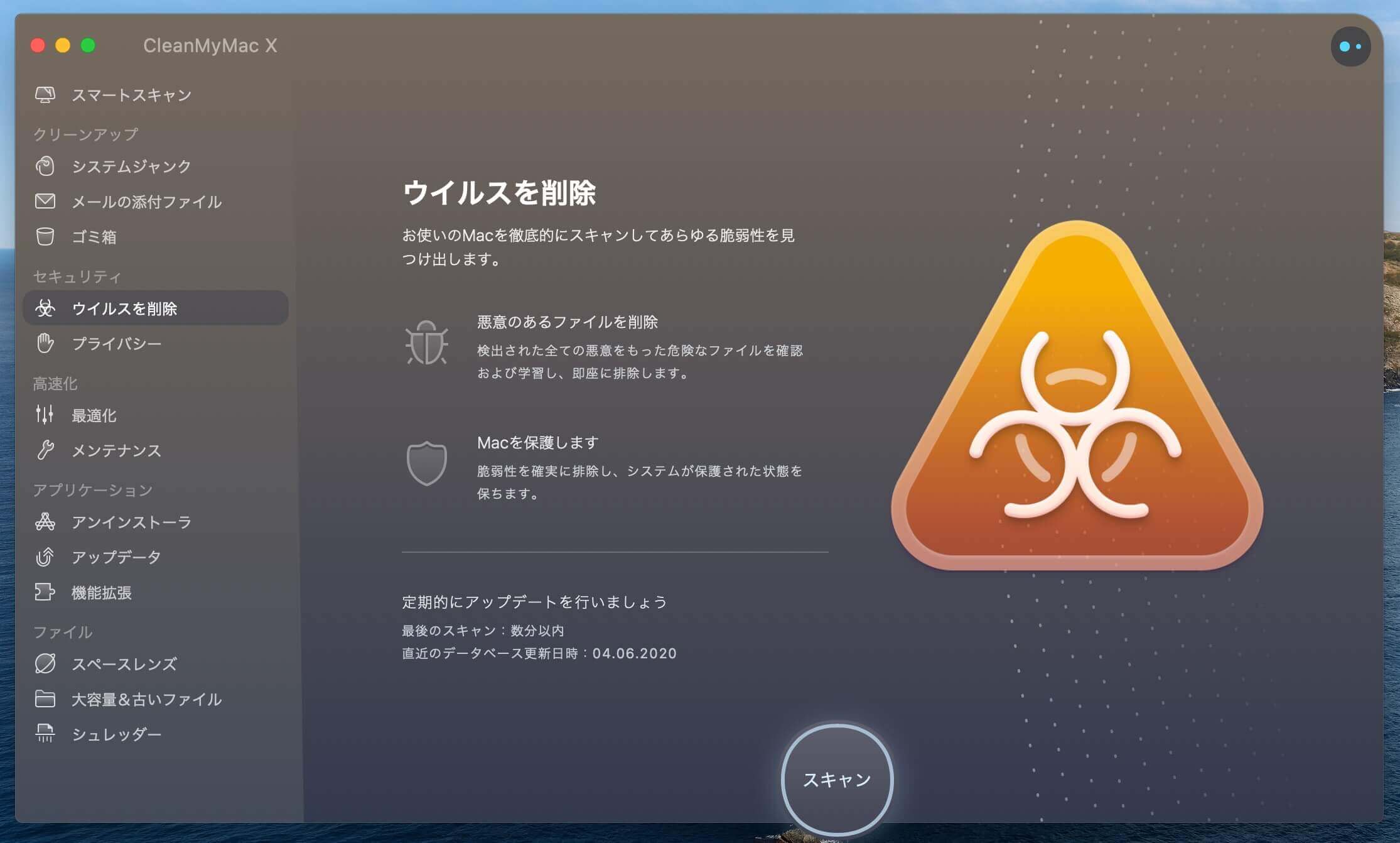Open assistant dots button at top right
The image size is (1400, 843).
pyautogui.click(x=1350, y=46)
